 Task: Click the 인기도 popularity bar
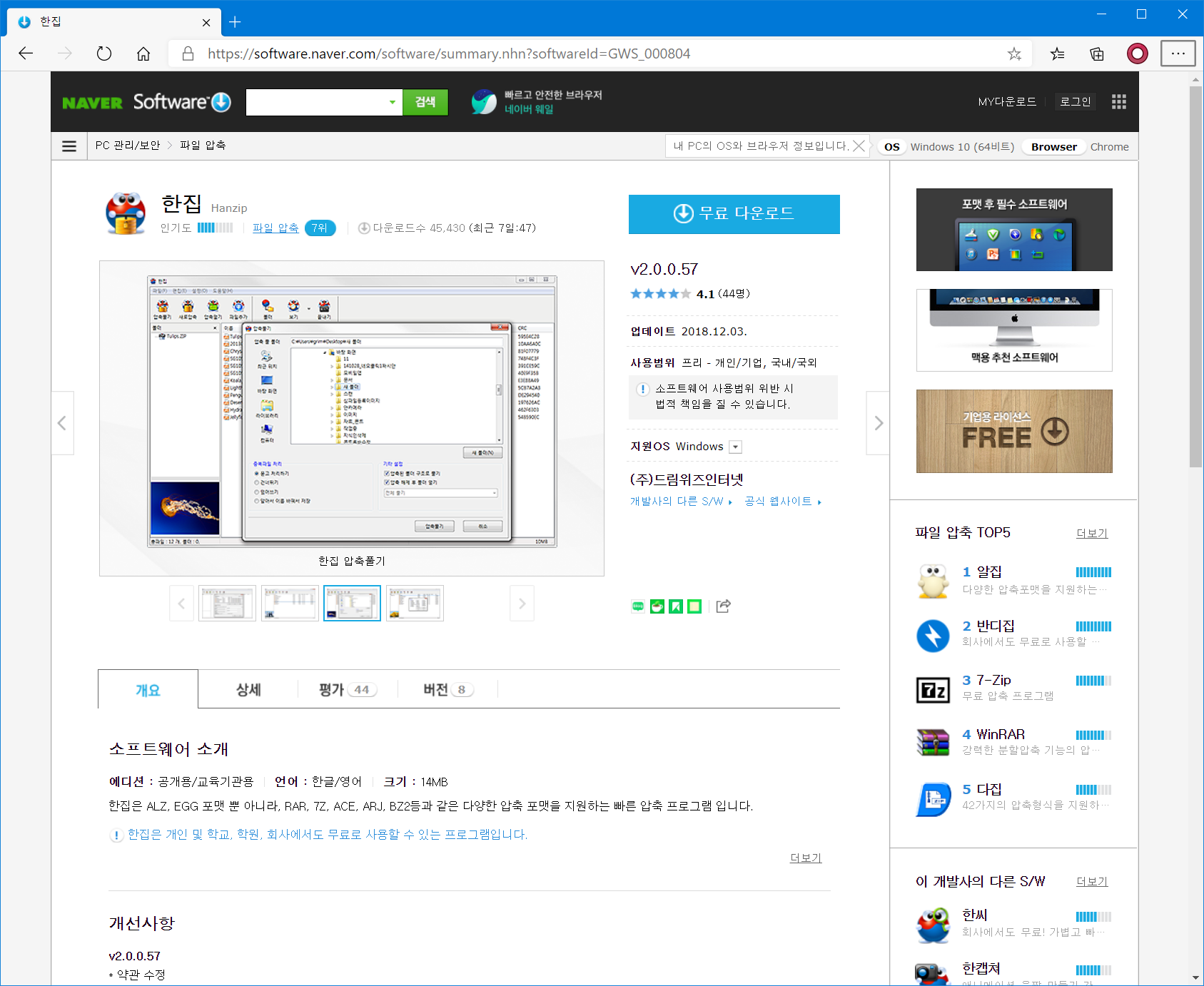[x=215, y=228]
